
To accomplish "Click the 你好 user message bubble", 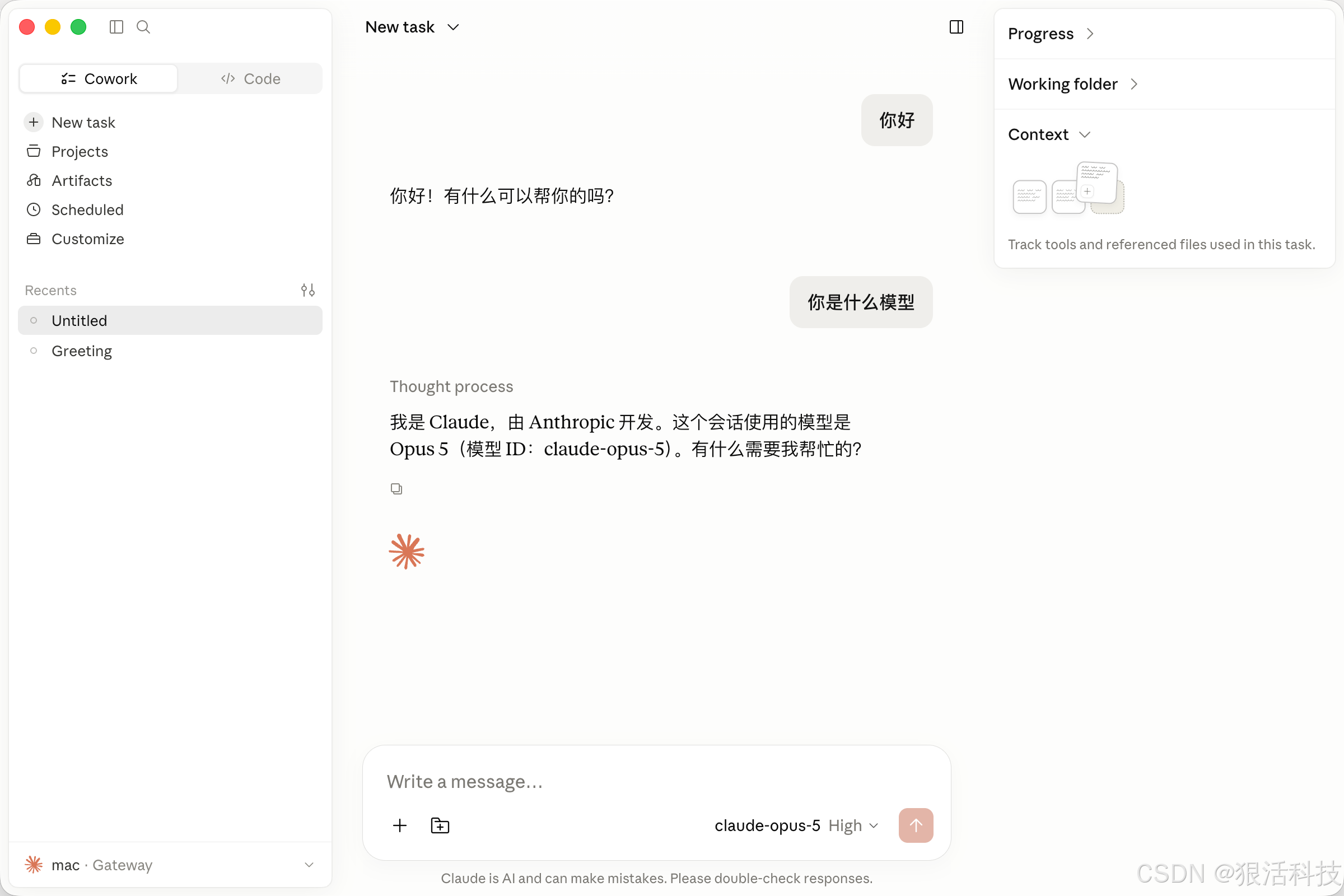I will pos(897,120).
